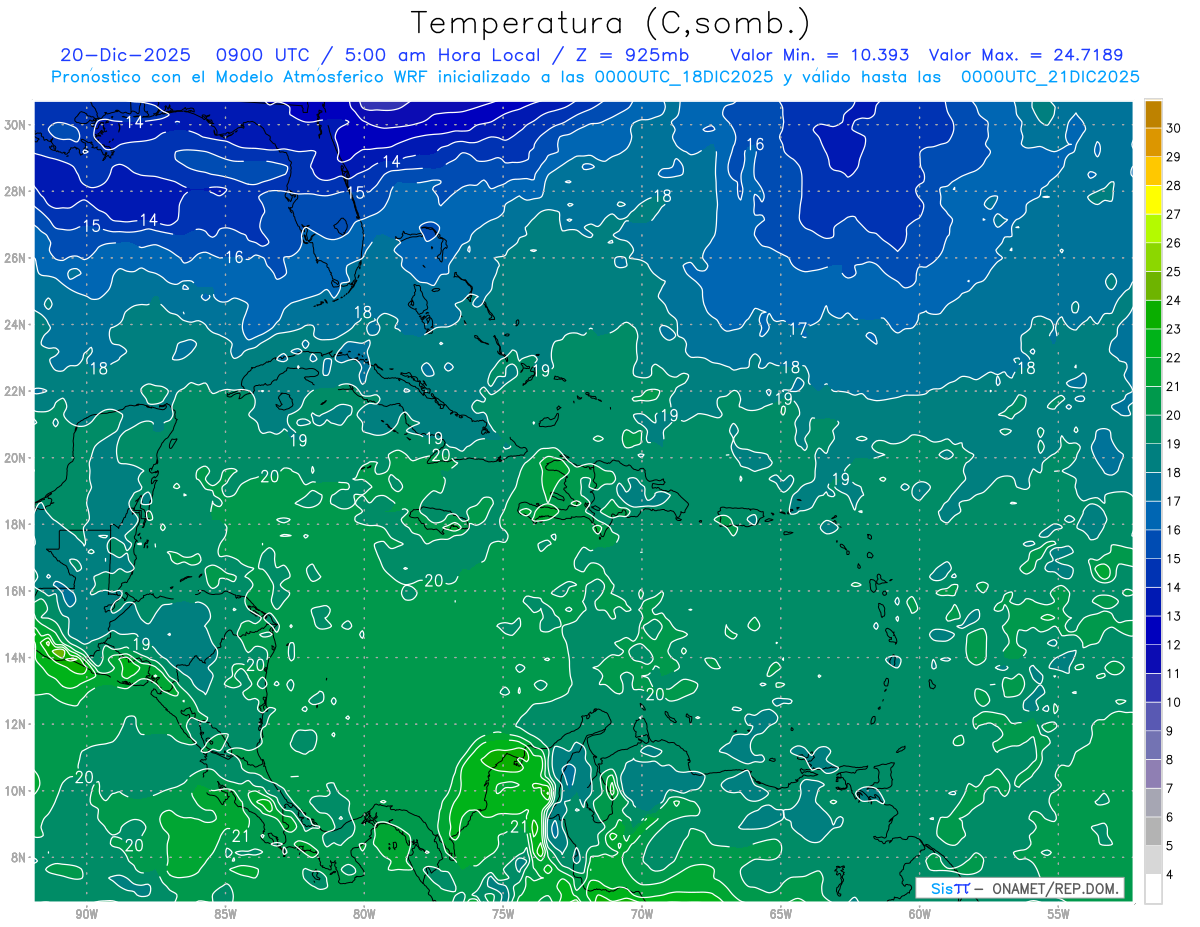Click the "SisTT" logo text

(x=949, y=888)
